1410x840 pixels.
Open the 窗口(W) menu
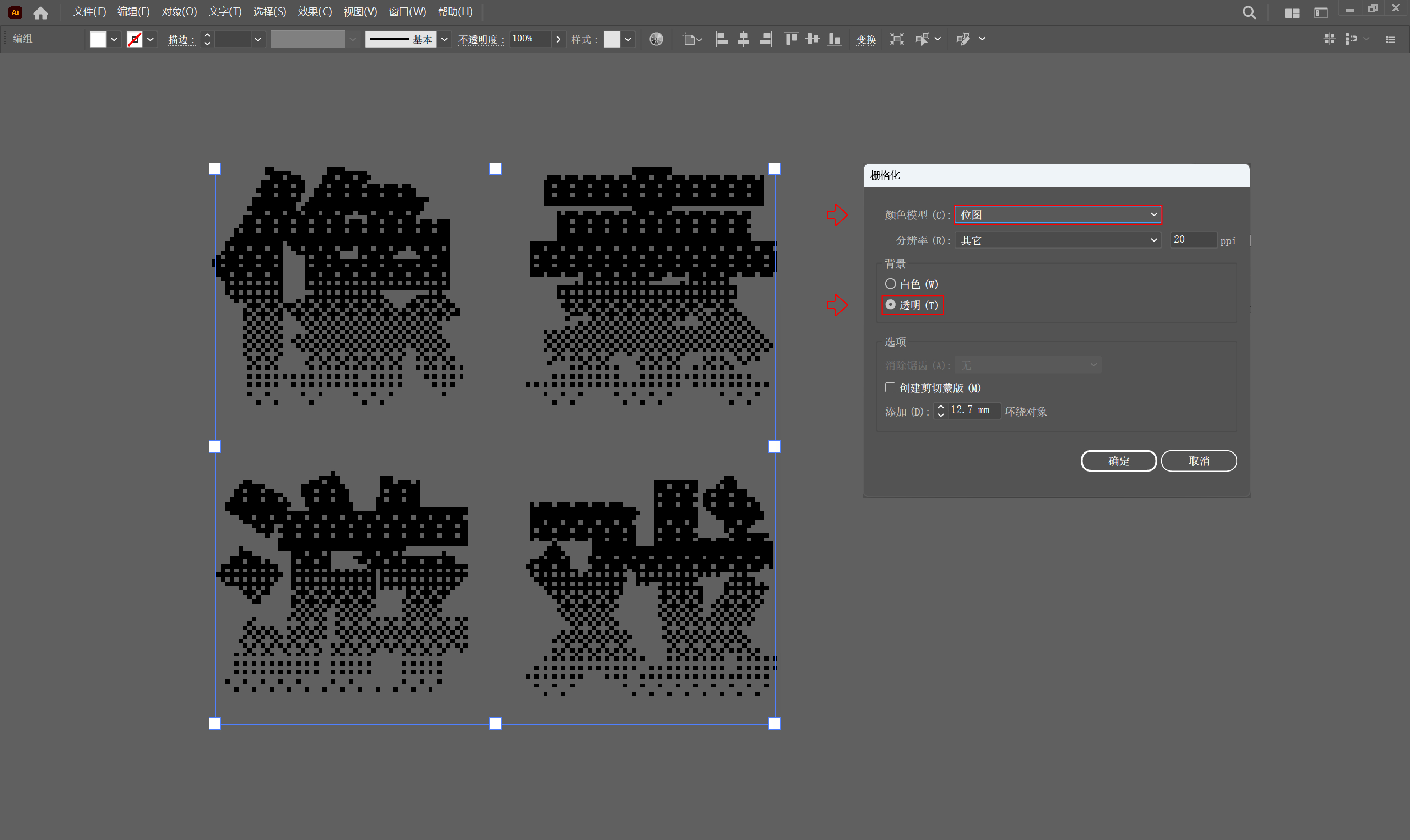[x=408, y=11]
